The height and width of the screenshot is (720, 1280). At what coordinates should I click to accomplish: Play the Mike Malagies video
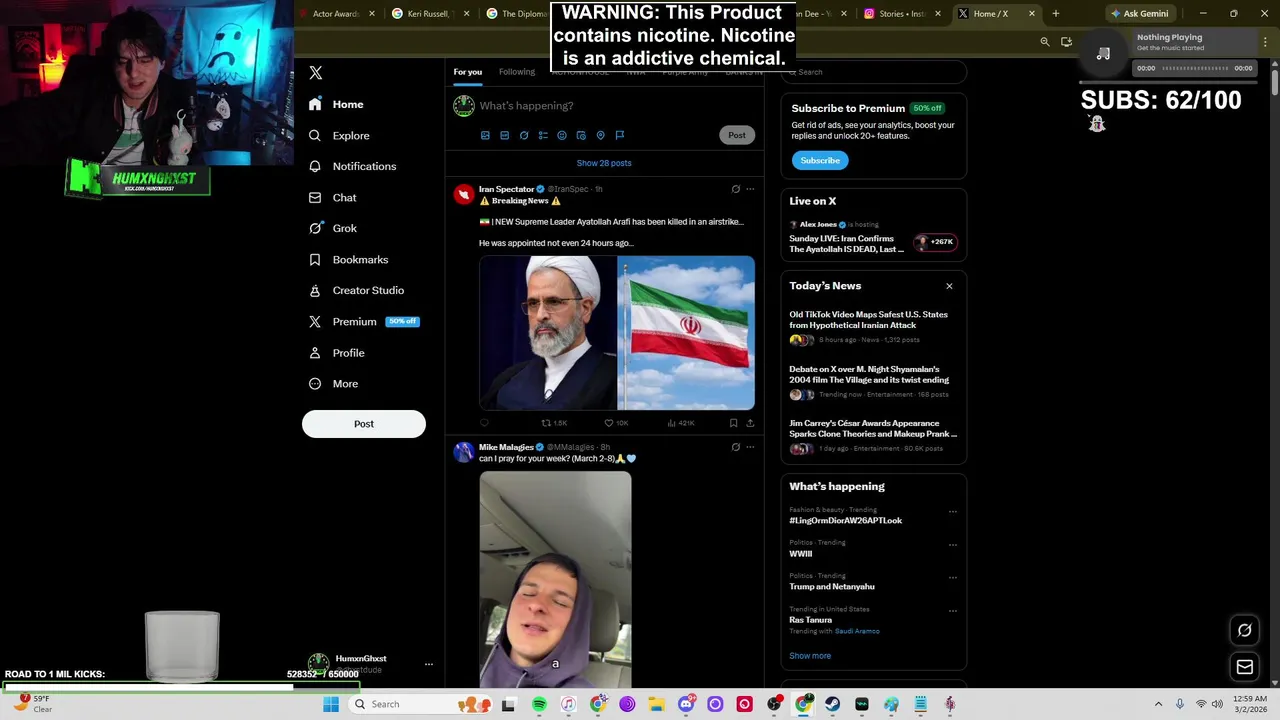(555, 580)
